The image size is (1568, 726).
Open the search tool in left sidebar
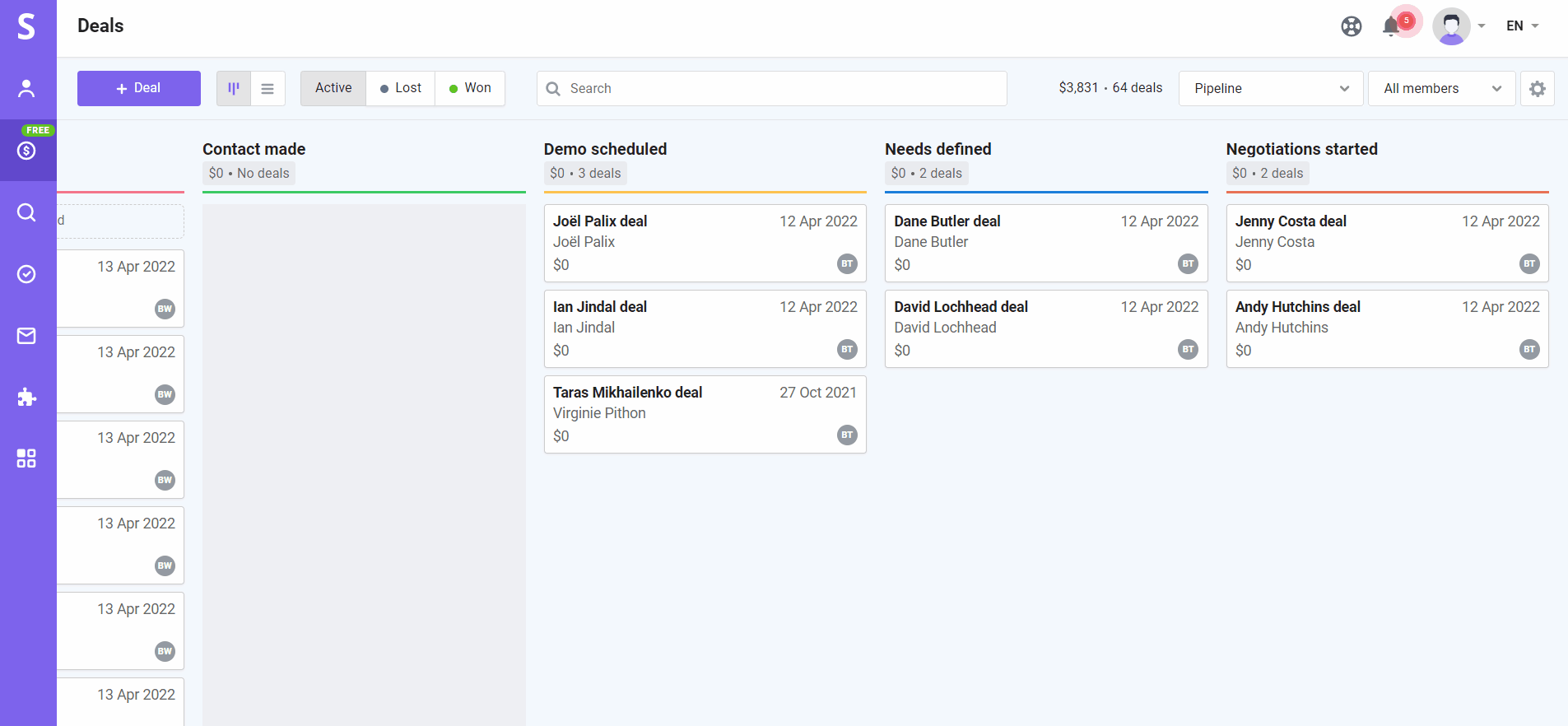tap(26, 212)
